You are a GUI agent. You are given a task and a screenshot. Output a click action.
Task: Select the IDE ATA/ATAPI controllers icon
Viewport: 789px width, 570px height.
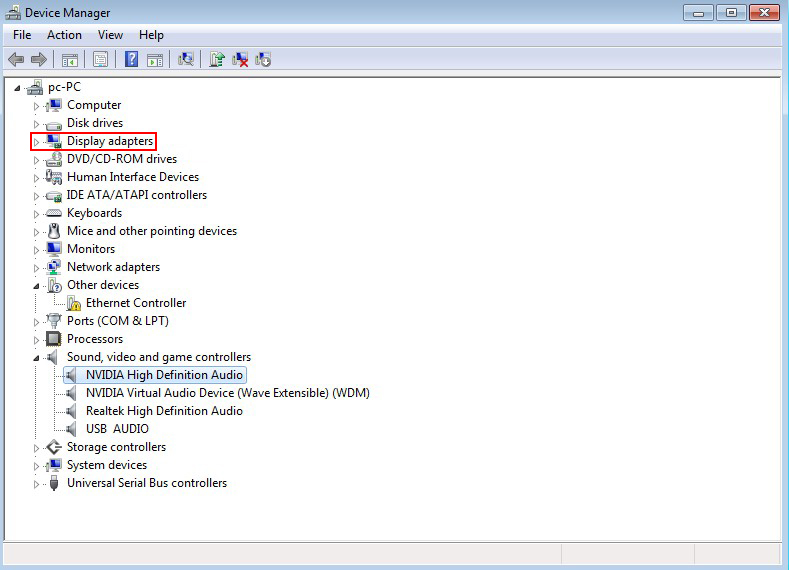(x=53, y=196)
